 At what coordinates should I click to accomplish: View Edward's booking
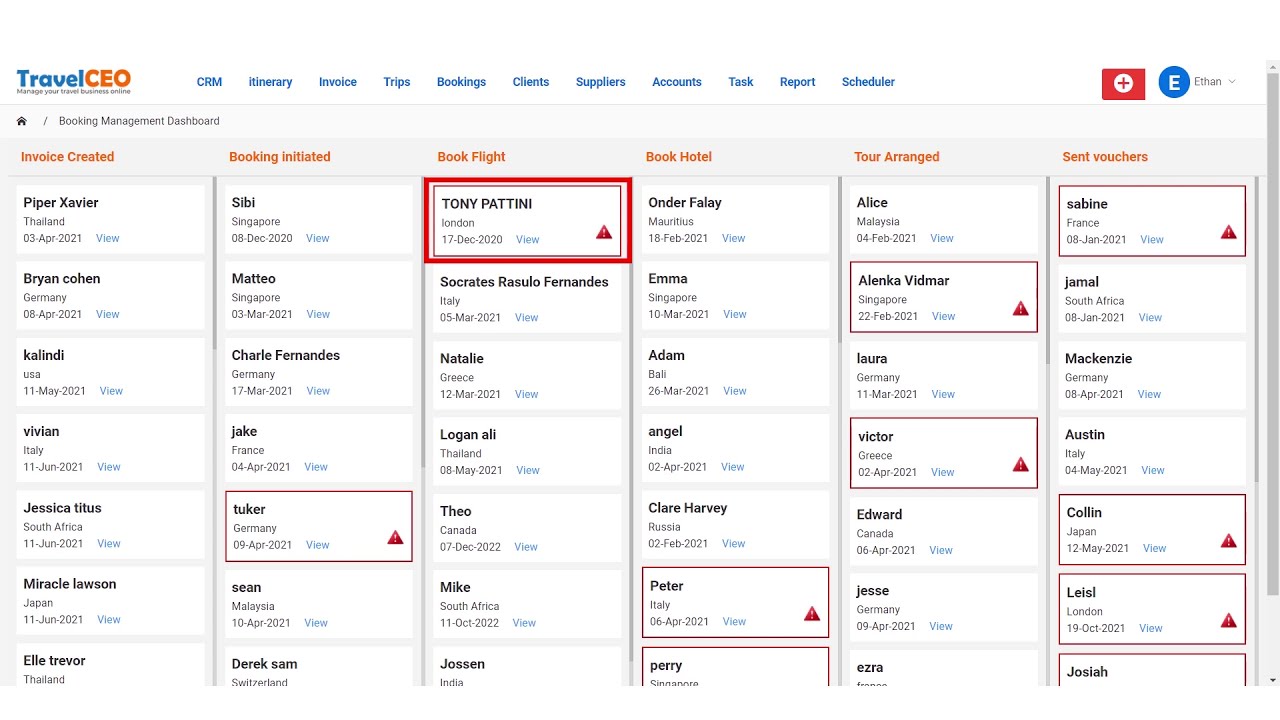[x=941, y=550]
